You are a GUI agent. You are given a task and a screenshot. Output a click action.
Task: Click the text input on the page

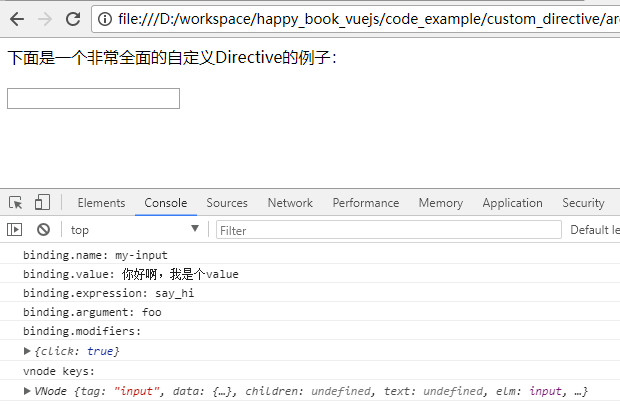[x=93, y=98]
